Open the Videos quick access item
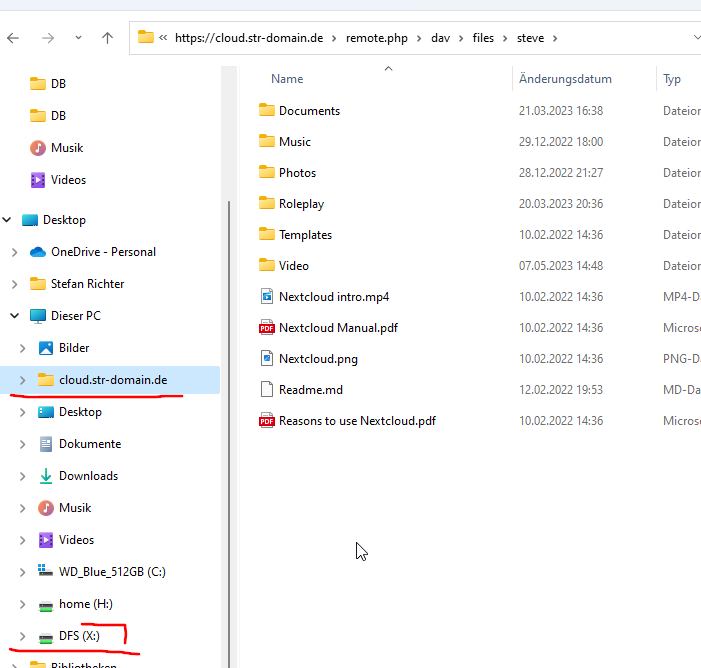This screenshot has width=701, height=668. click(58, 180)
